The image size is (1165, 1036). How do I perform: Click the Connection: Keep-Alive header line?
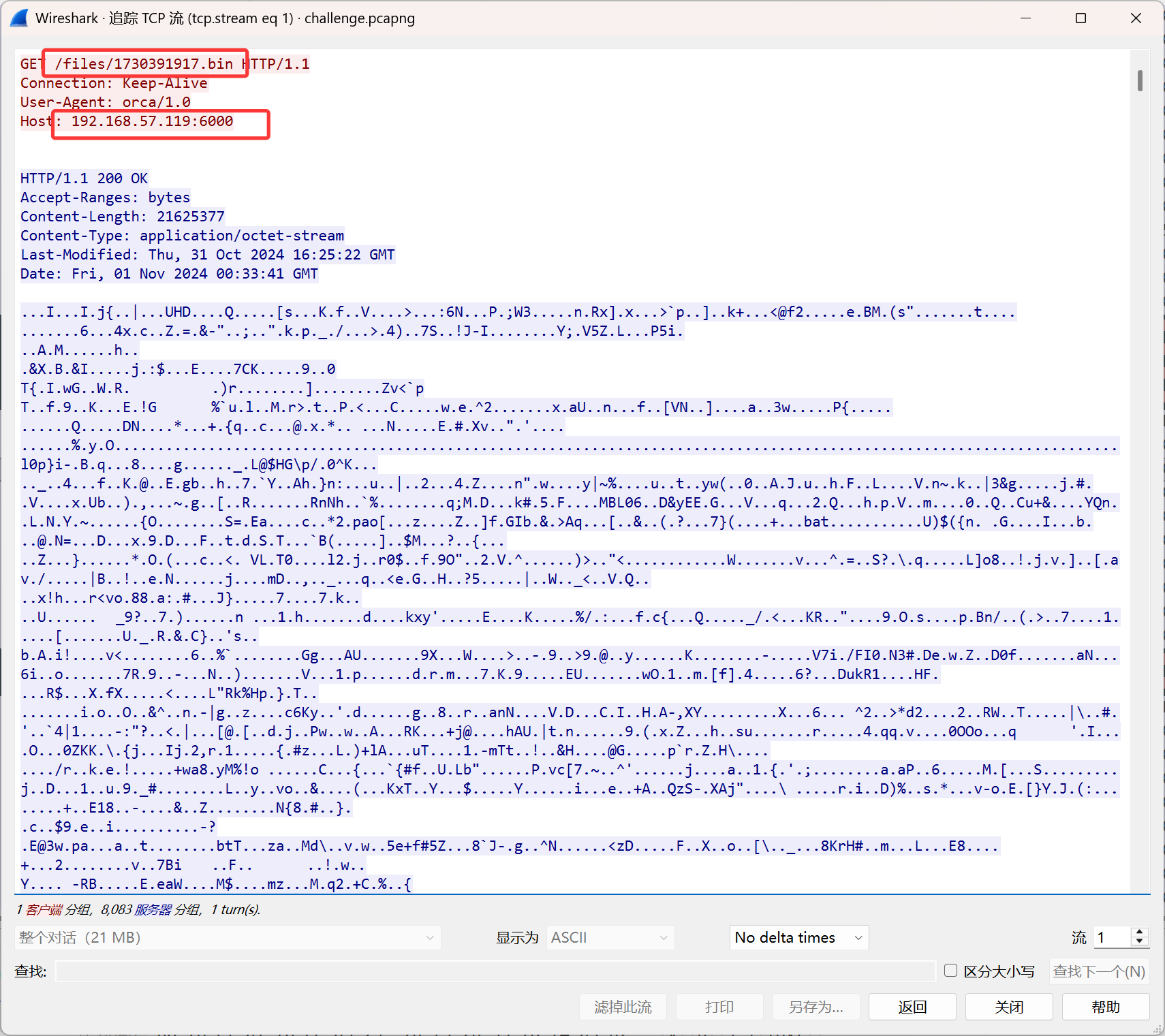pyautogui.click(x=114, y=83)
